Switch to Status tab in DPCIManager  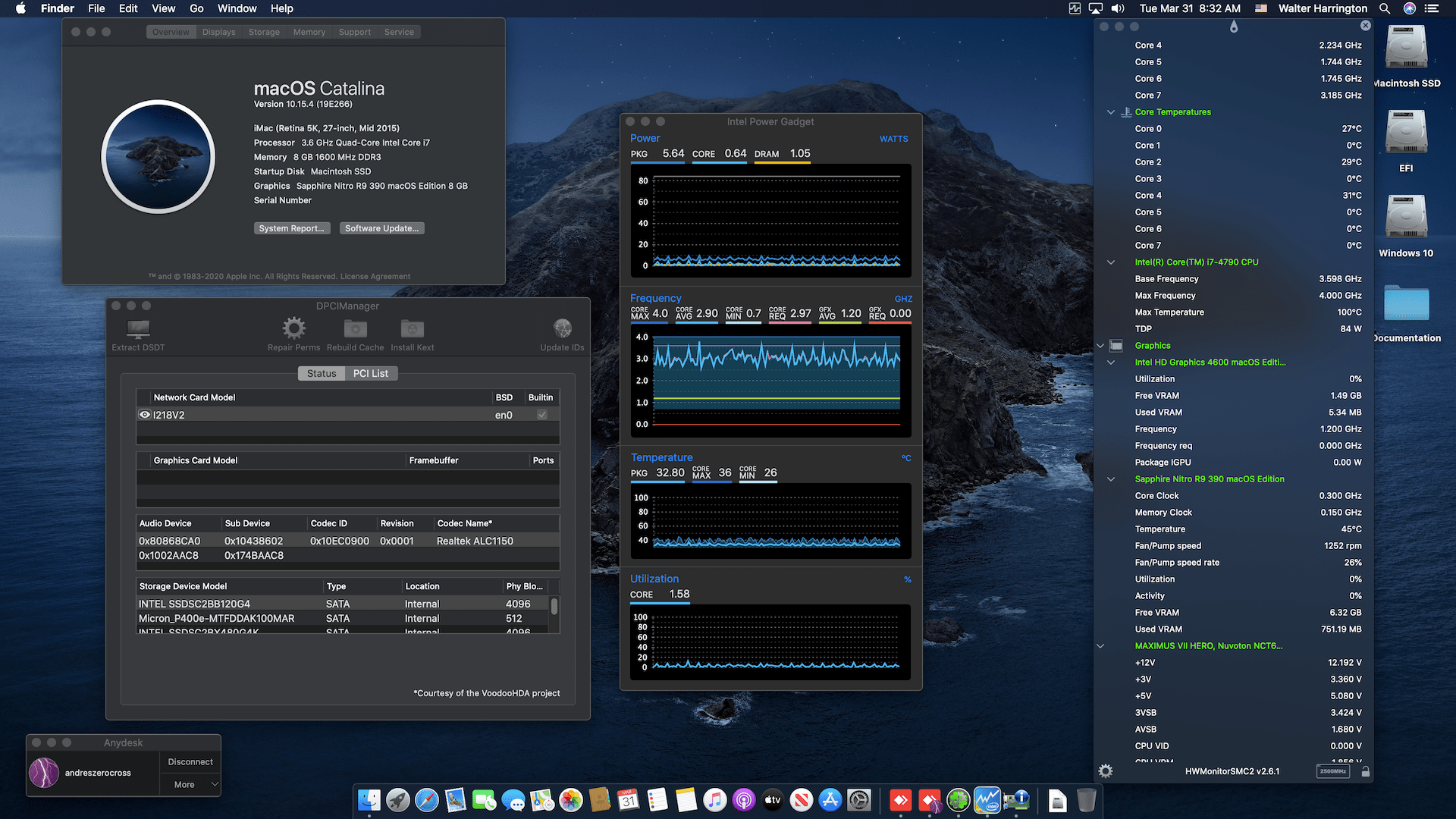point(322,373)
